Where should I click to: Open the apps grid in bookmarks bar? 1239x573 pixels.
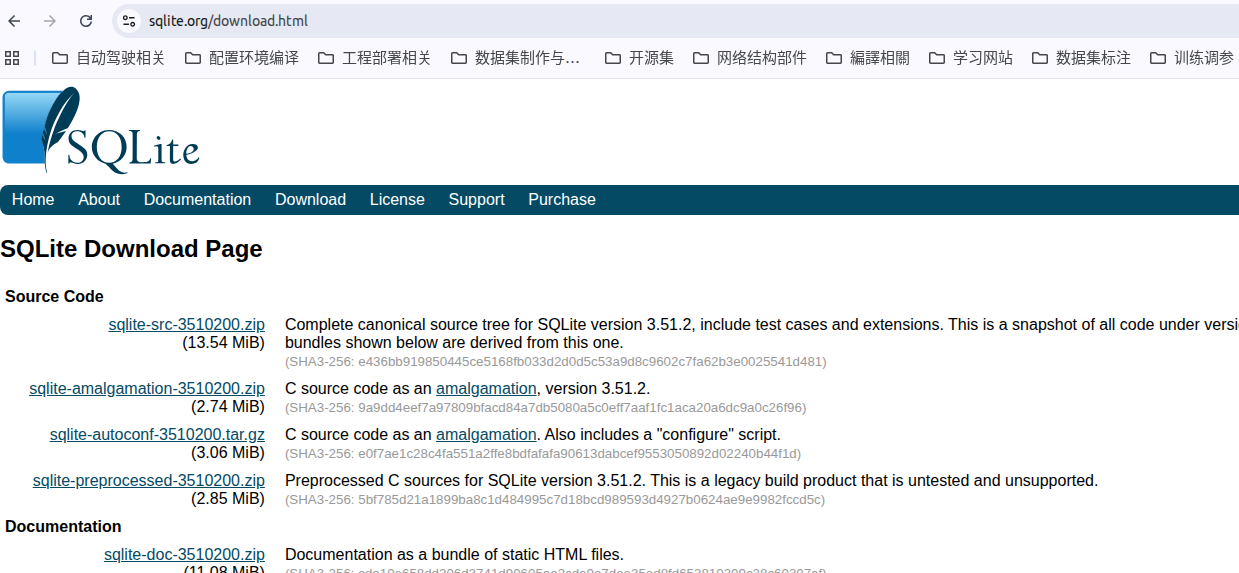(x=12, y=58)
